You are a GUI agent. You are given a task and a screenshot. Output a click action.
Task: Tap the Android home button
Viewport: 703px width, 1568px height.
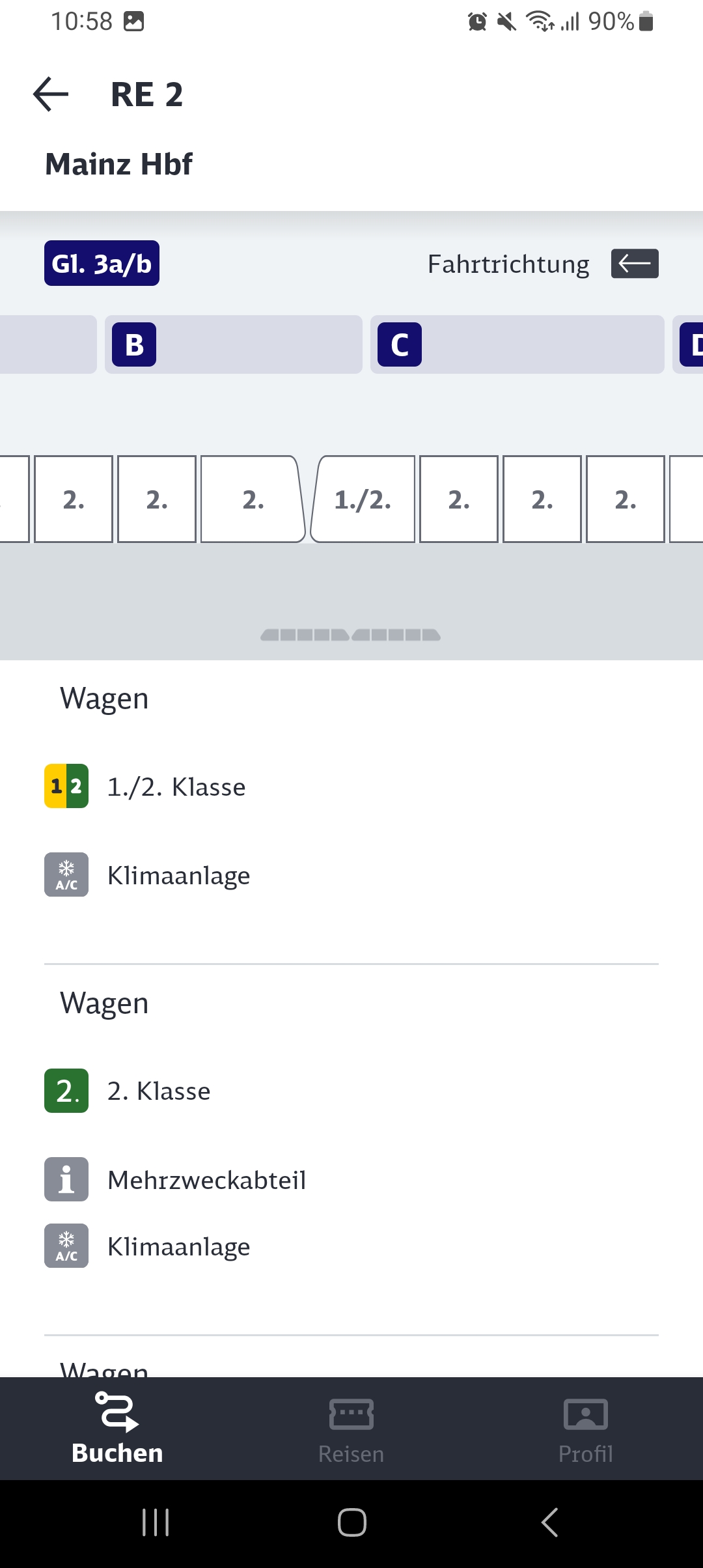(351, 1522)
